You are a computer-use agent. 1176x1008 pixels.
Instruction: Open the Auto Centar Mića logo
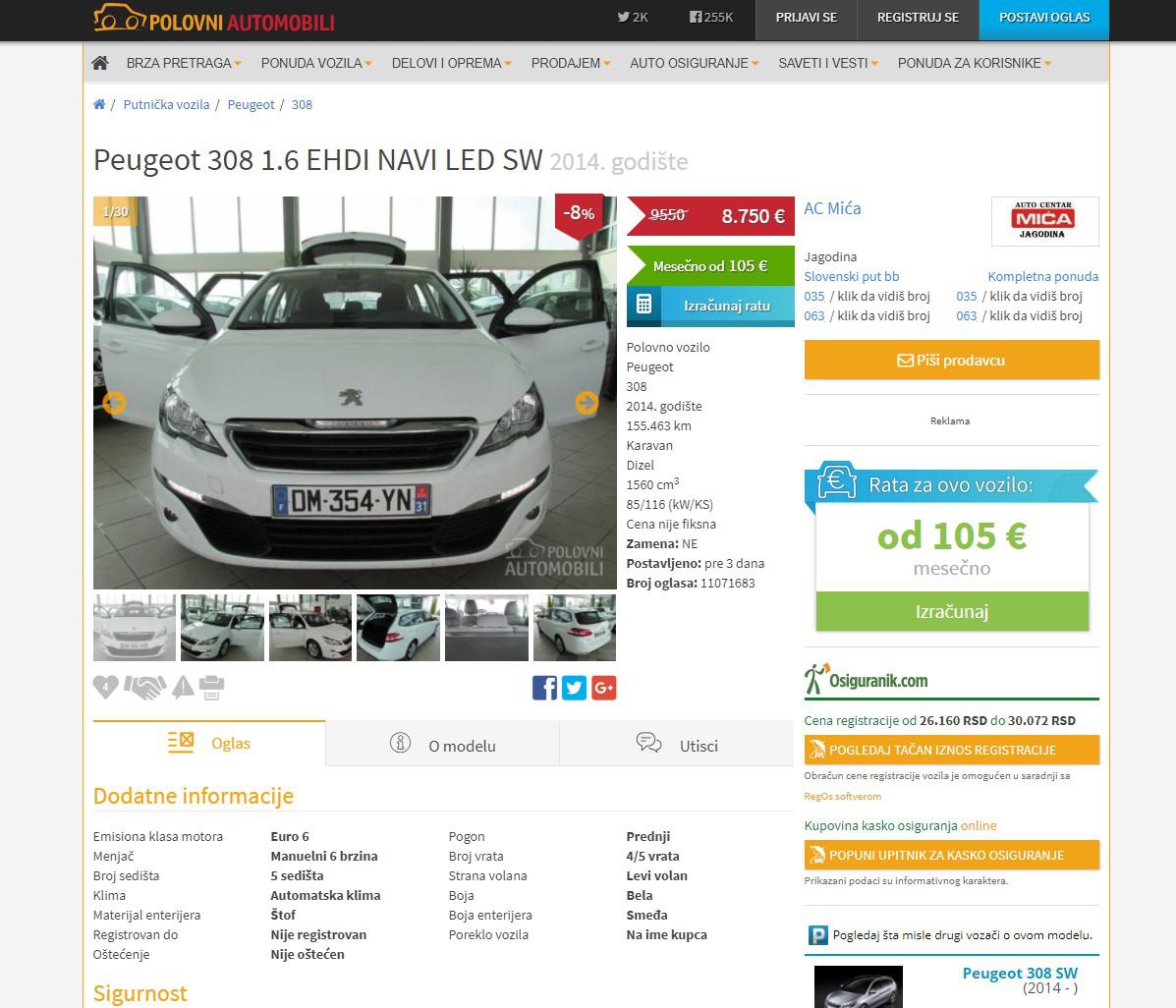pos(1044,221)
